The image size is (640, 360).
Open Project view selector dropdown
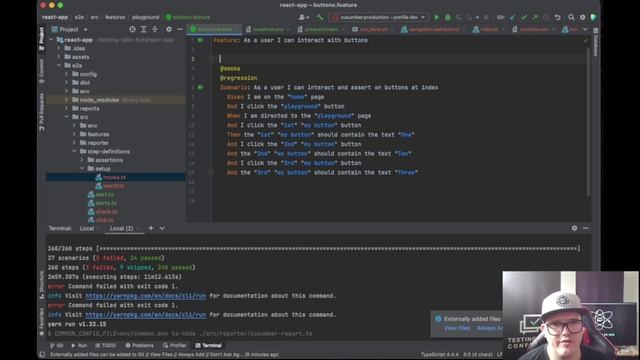tap(69, 29)
